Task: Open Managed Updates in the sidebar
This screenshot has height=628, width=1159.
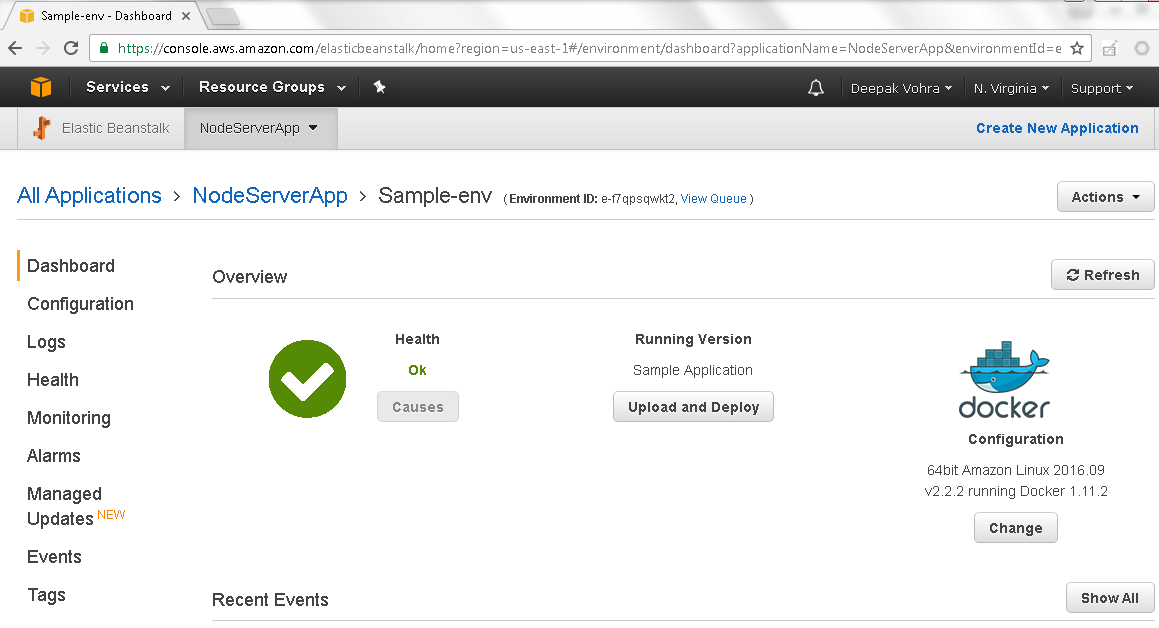Action: click(65, 506)
